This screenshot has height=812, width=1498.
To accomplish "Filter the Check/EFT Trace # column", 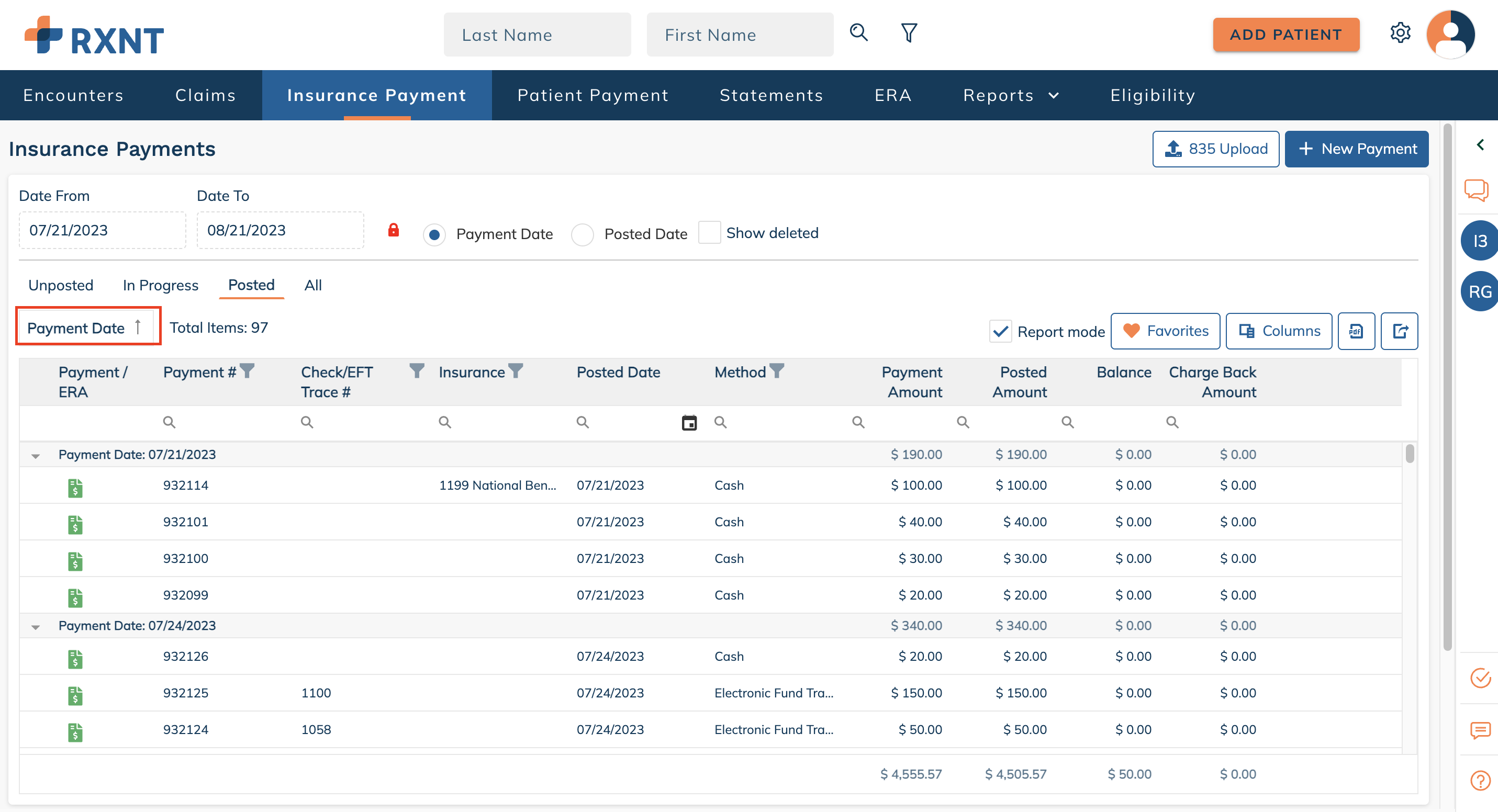I will tap(416, 371).
